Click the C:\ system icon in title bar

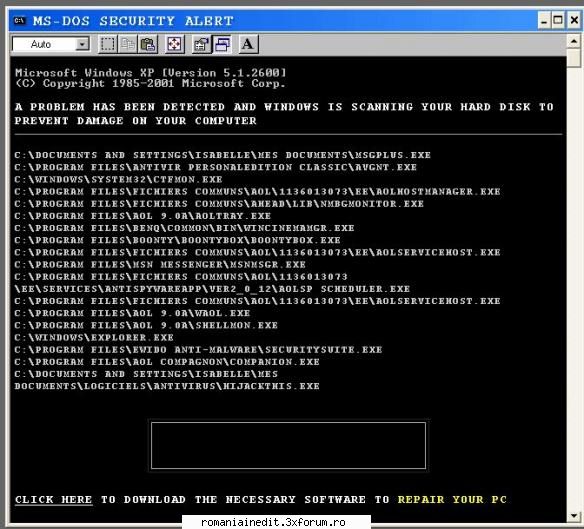19,20
